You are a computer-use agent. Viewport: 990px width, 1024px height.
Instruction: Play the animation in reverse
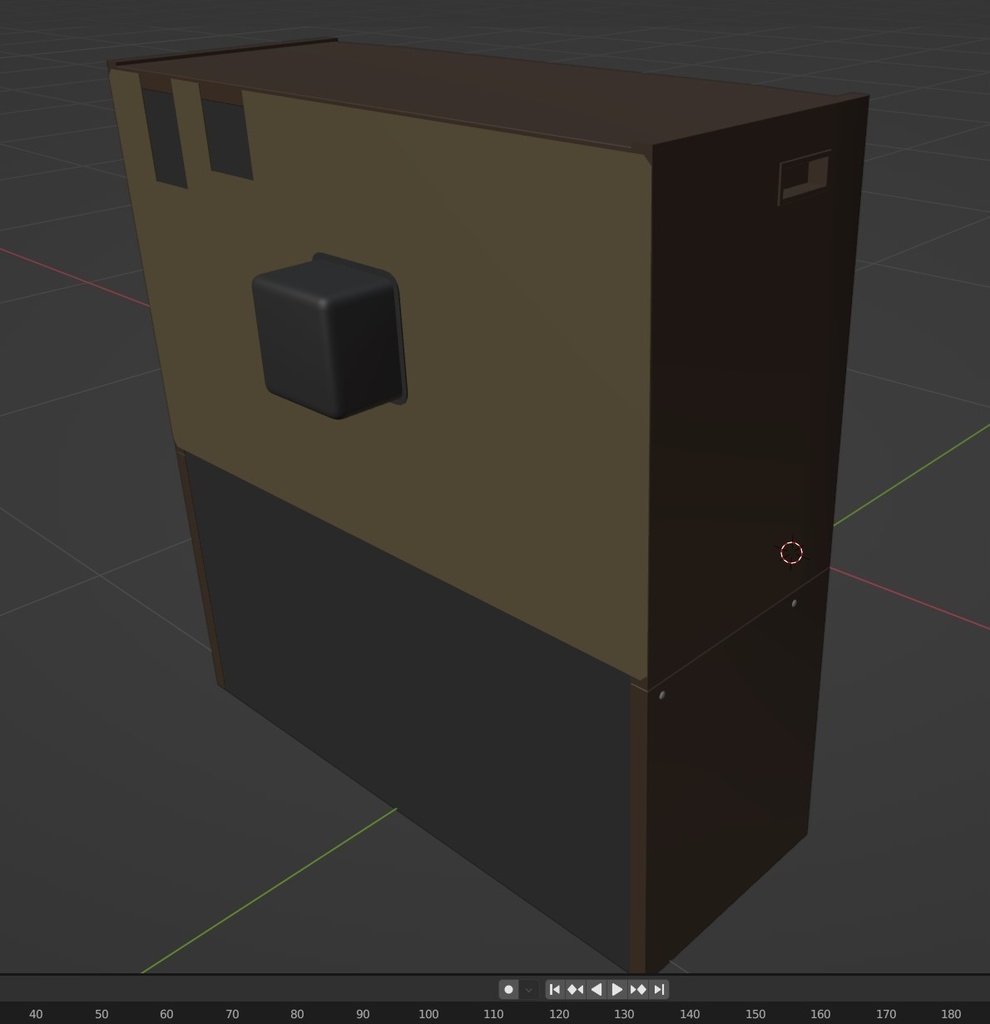[x=596, y=989]
